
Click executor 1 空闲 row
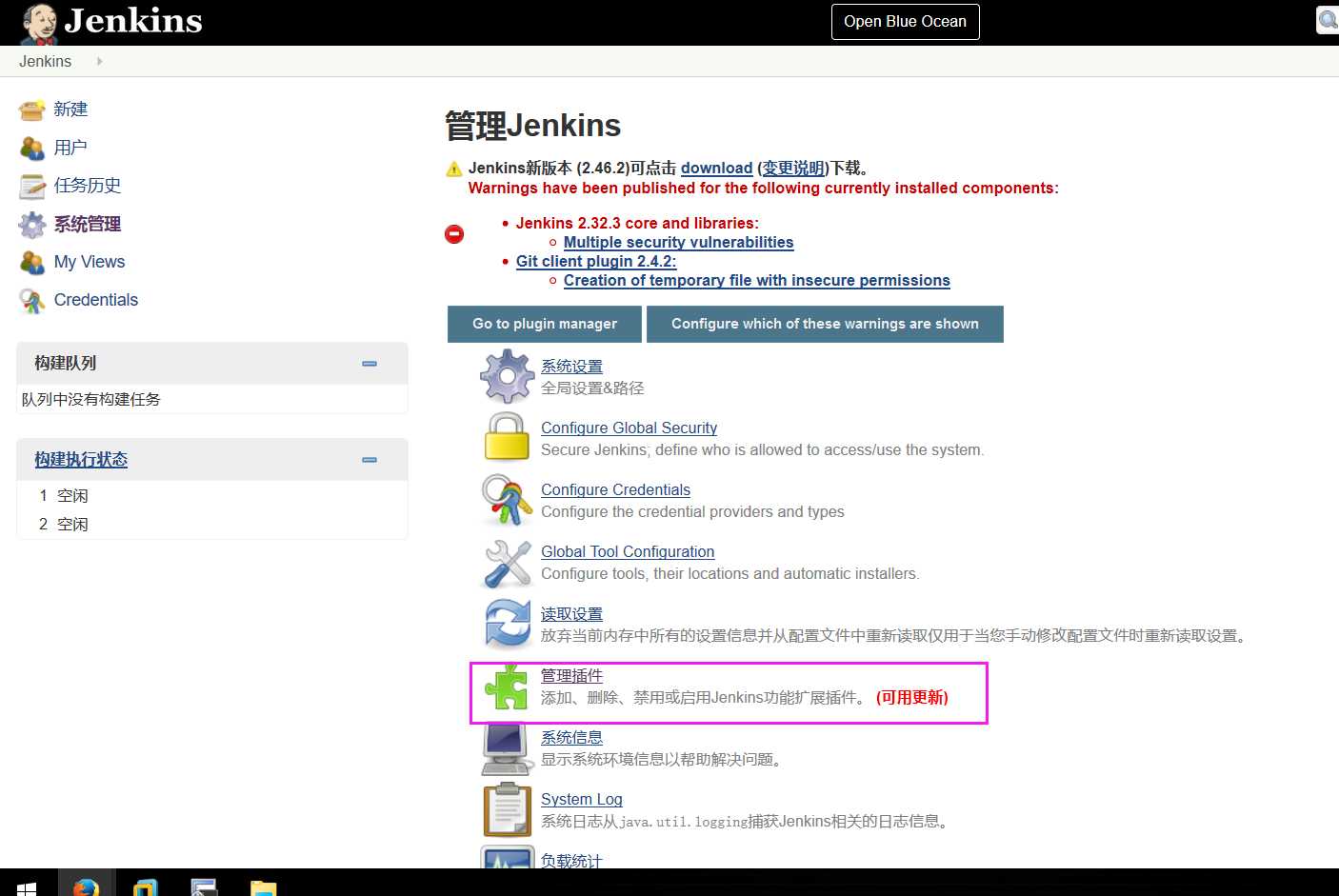(x=212, y=496)
